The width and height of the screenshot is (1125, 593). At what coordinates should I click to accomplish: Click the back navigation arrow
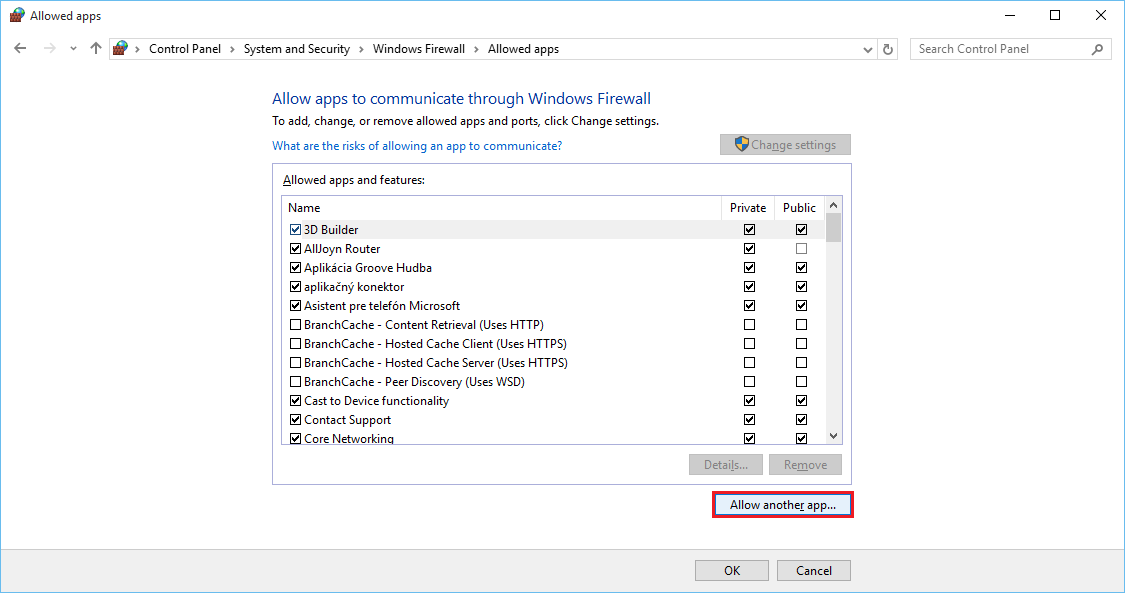pos(20,49)
